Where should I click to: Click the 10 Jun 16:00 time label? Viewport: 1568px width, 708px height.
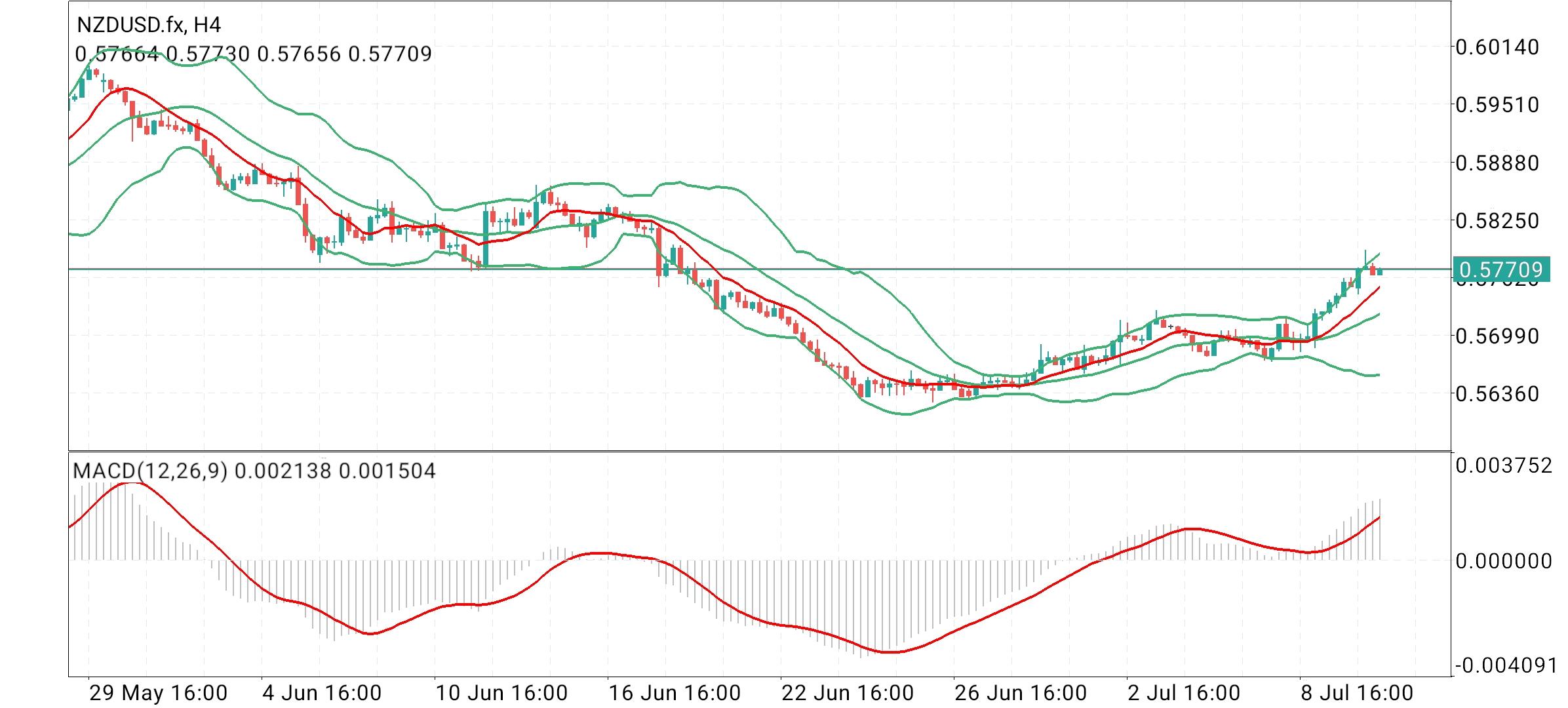[501, 693]
